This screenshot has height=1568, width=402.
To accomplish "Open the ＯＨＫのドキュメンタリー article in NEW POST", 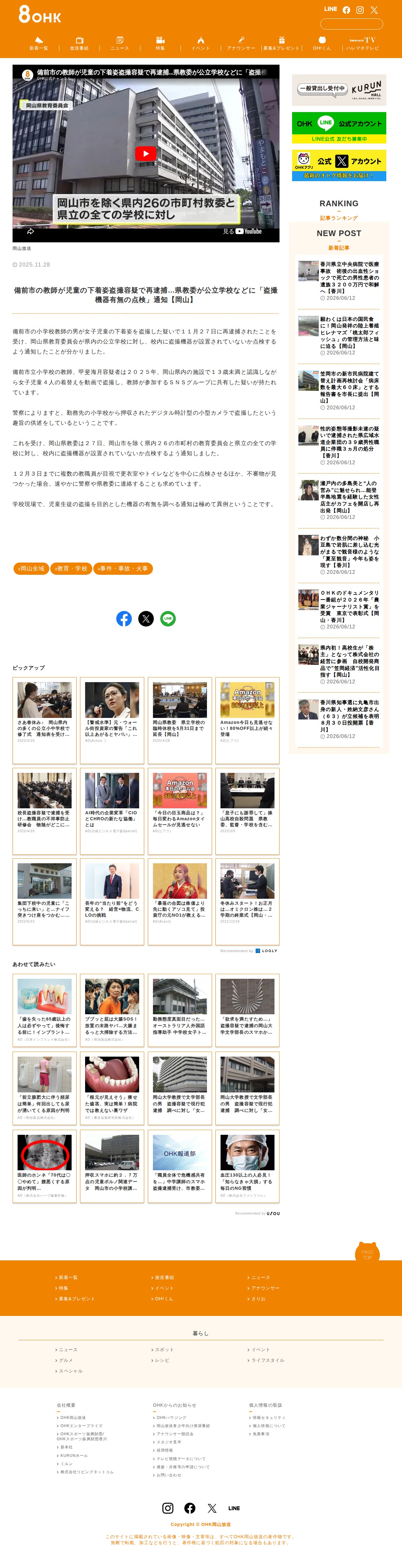I will (x=339, y=609).
